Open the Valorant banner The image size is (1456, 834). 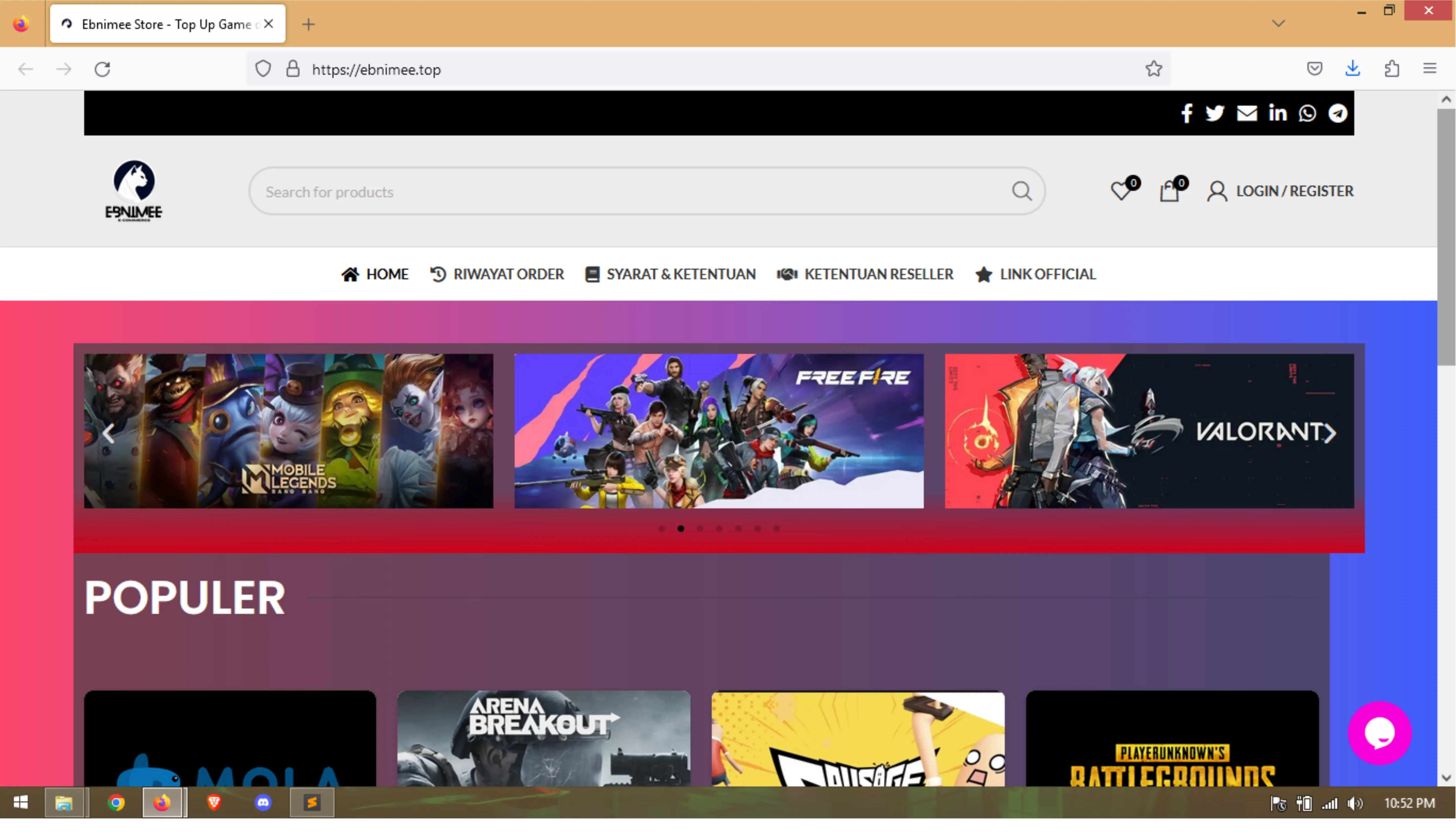point(1150,431)
